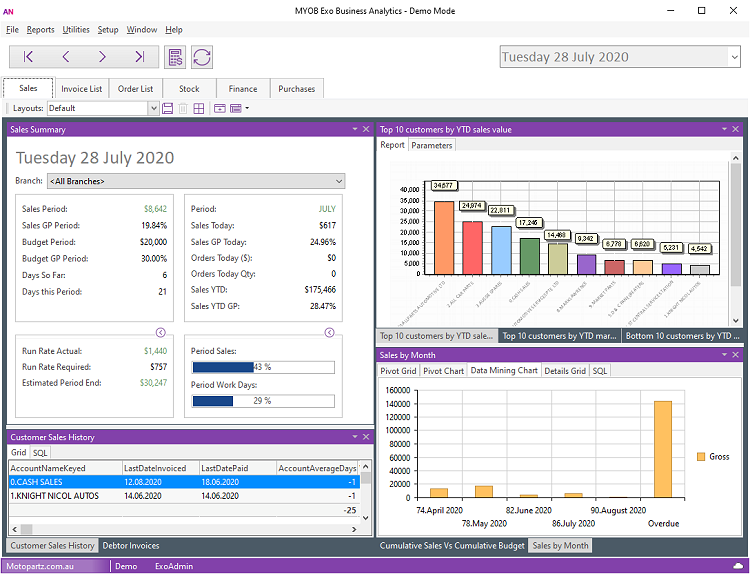Switch to Debtor Invoices bottom tab
Image resolution: width=750 pixels, height=574 pixels.
131,545
